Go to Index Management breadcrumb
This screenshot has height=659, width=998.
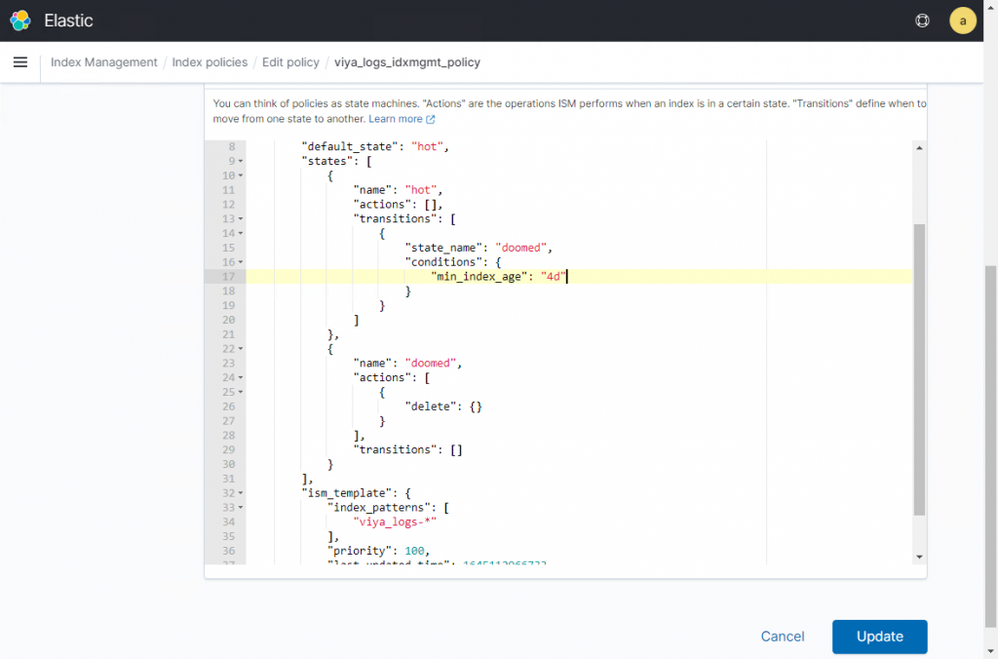pyautogui.click(x=104, y=62)
